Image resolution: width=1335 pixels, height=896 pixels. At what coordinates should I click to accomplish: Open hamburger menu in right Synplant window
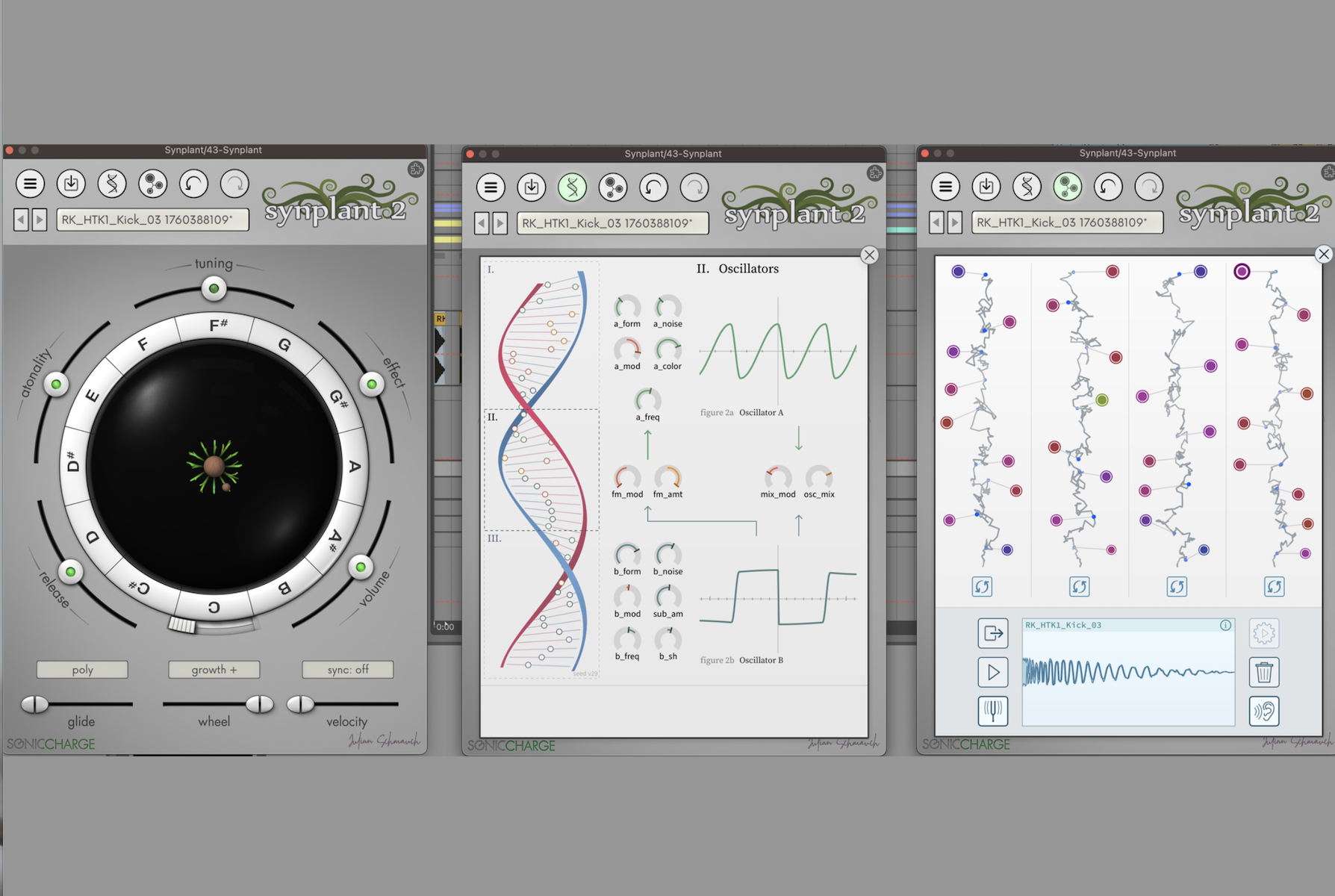click(945, 187)
